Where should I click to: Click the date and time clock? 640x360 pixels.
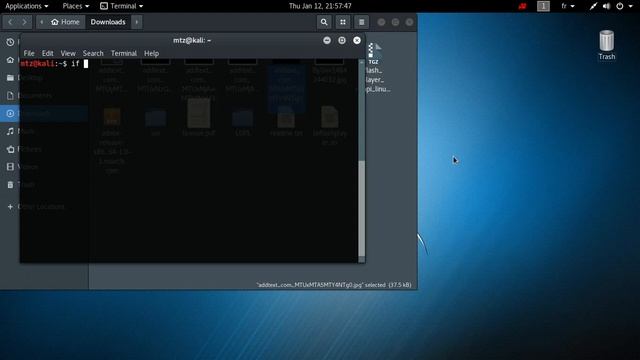tap(320, 6)
